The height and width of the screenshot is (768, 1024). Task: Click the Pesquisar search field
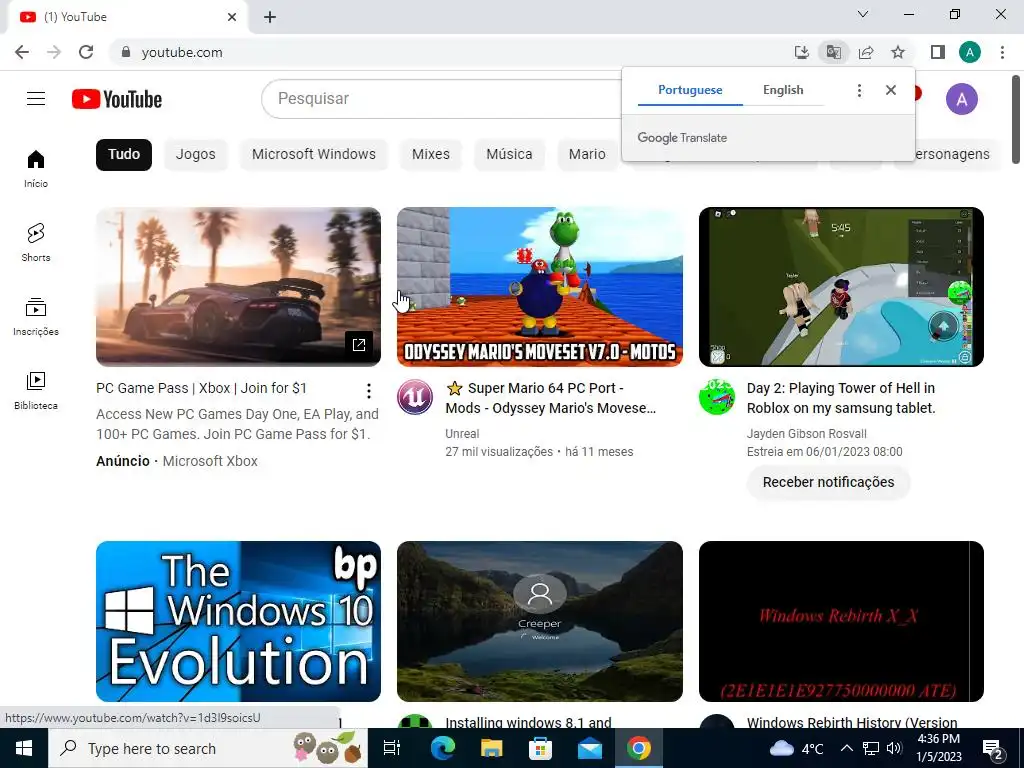(x=441, y=99)
